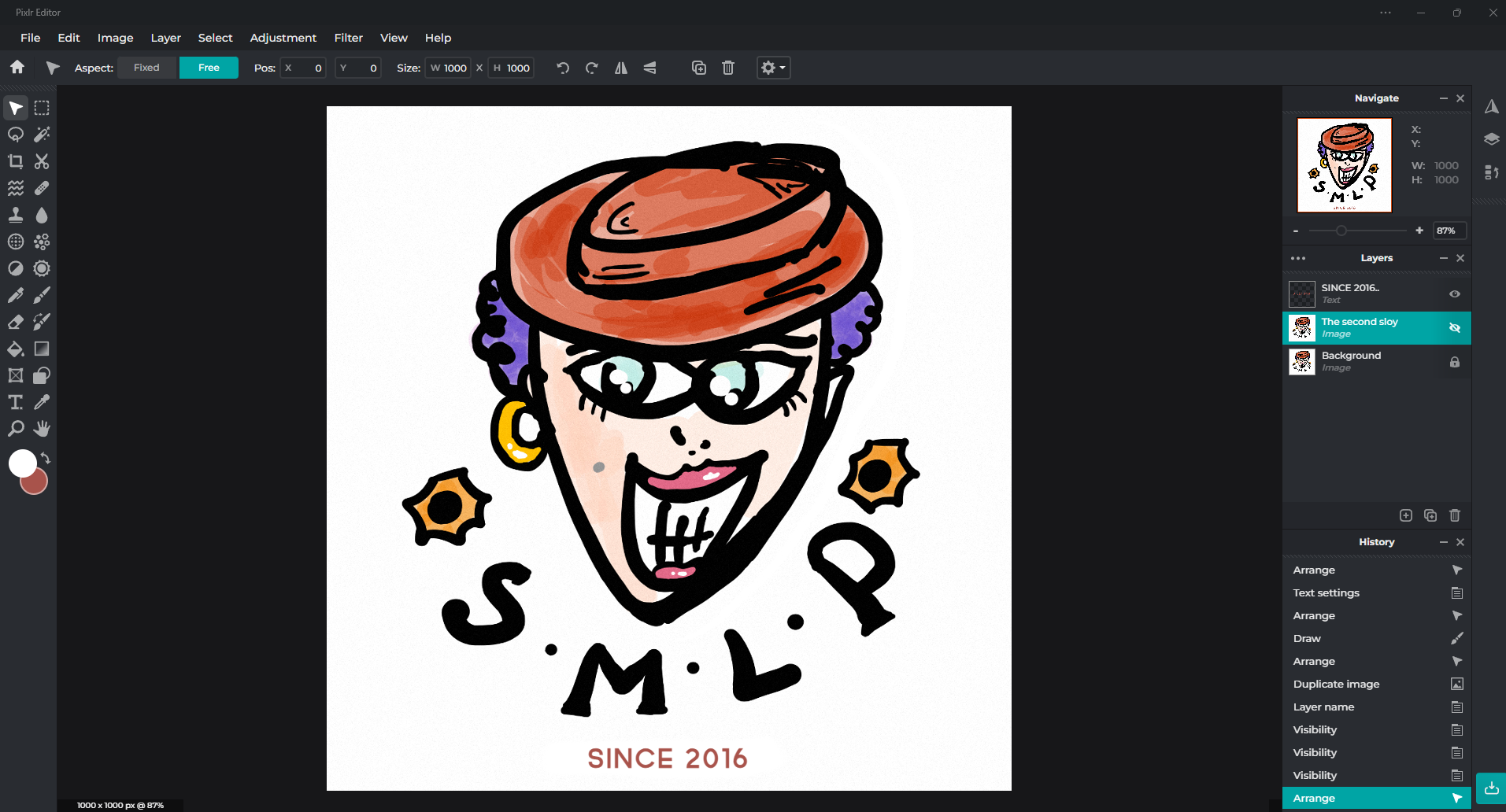
Task: Collapse the Layers panel
Action: coord(1444,258)
